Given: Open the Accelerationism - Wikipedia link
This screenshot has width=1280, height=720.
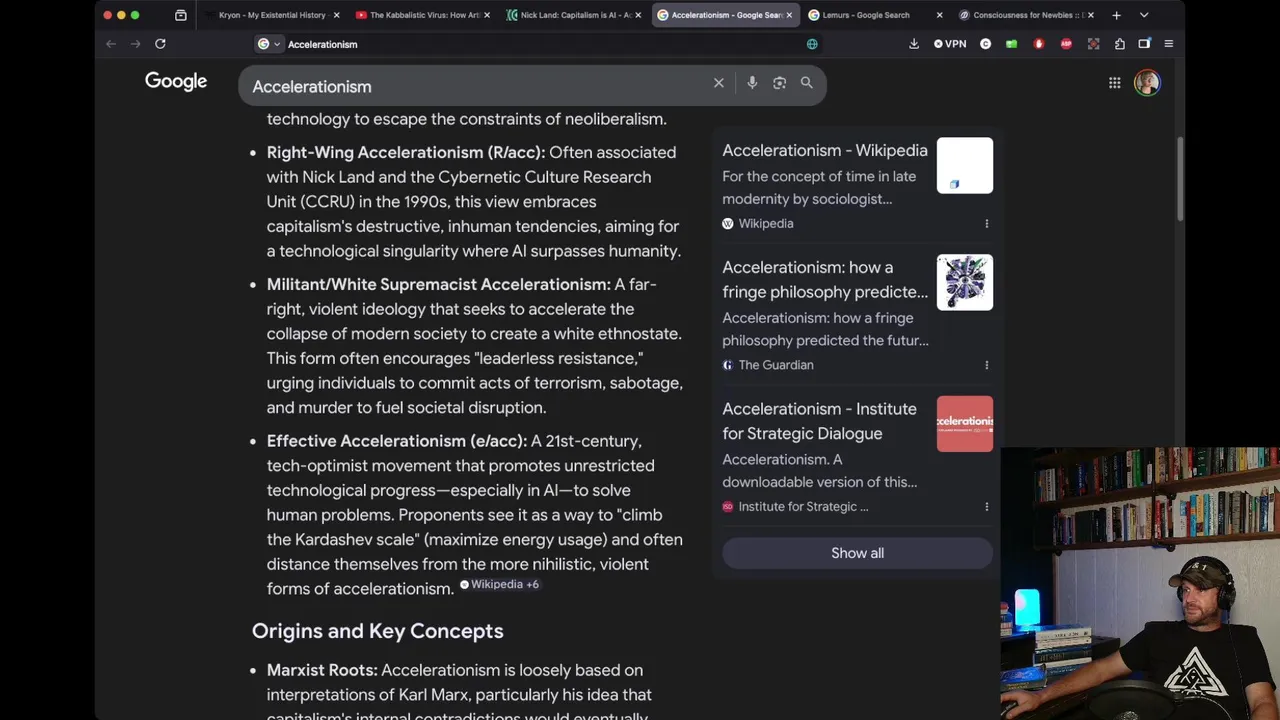Looking at the screenshot, I should (x=824, y=150).
